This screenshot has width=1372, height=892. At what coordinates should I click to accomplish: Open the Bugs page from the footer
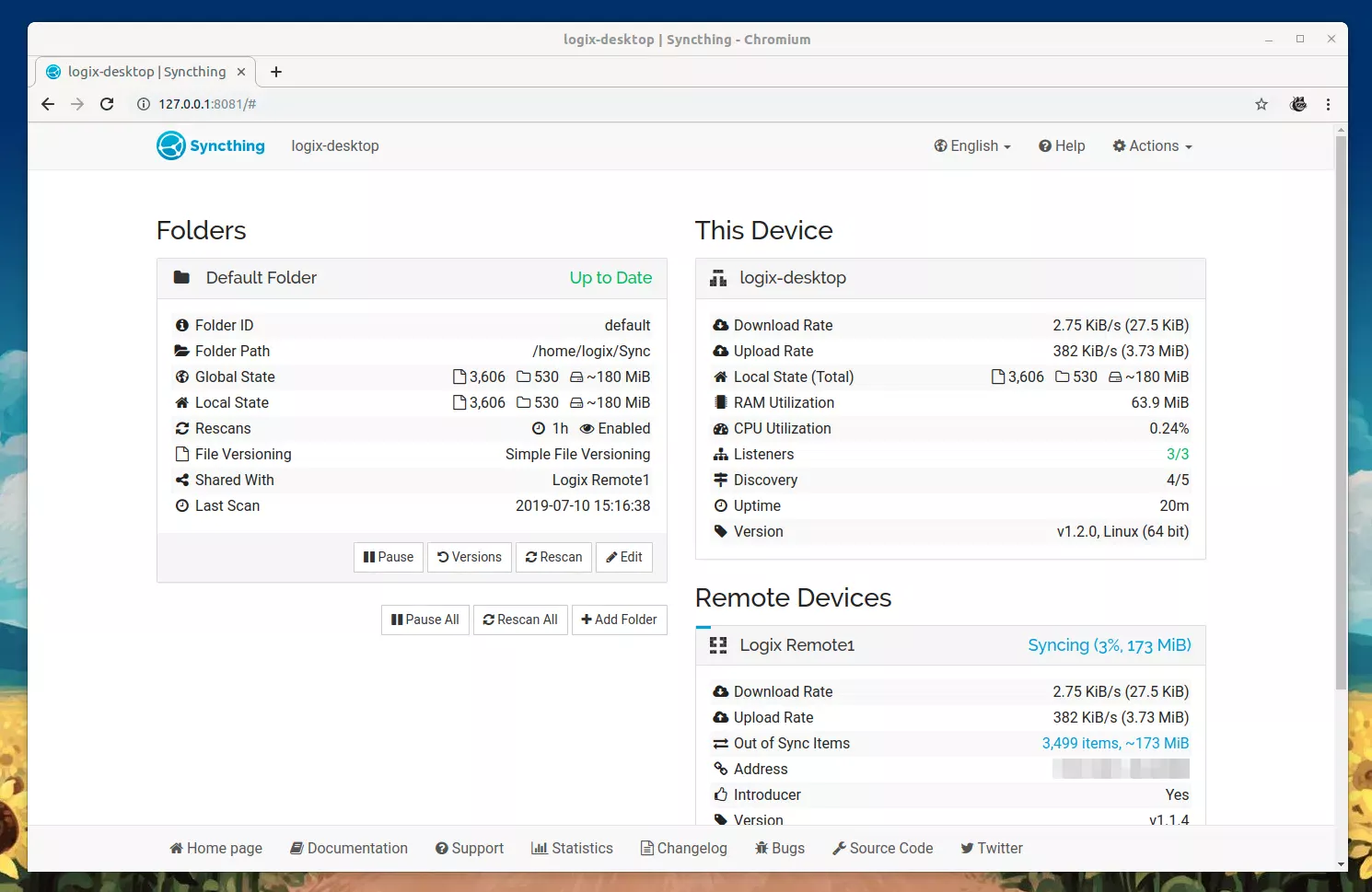coord(780,848)
